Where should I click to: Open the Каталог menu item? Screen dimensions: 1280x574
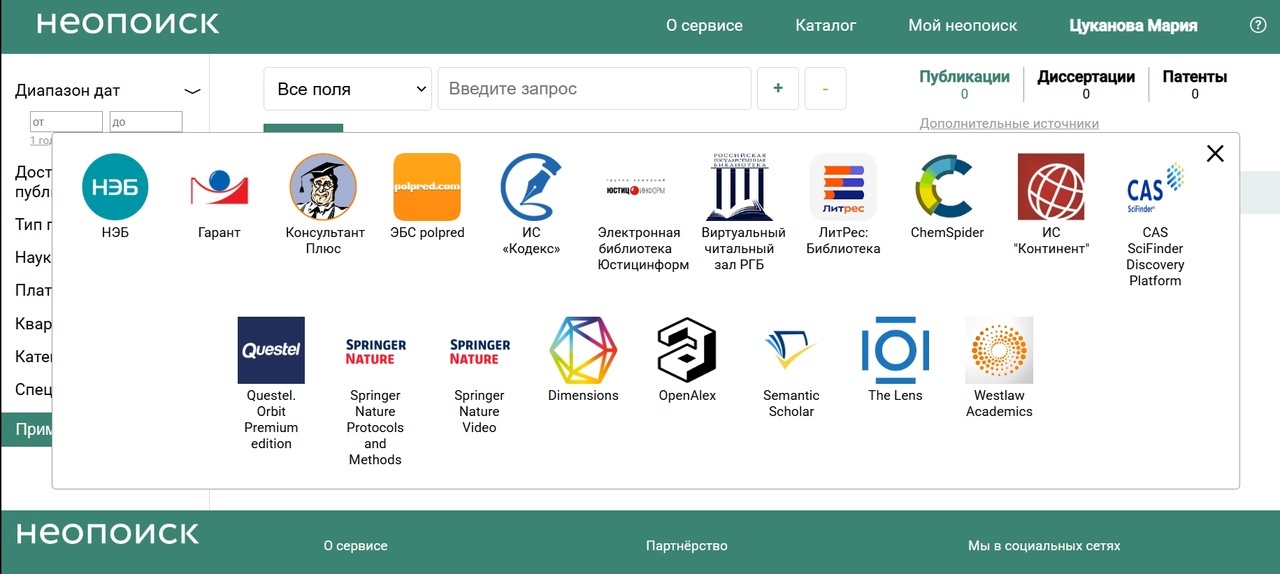[x=826, y=25]
